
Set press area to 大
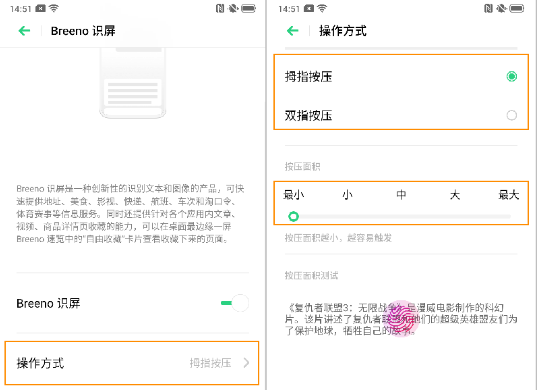tap(455, 195)
